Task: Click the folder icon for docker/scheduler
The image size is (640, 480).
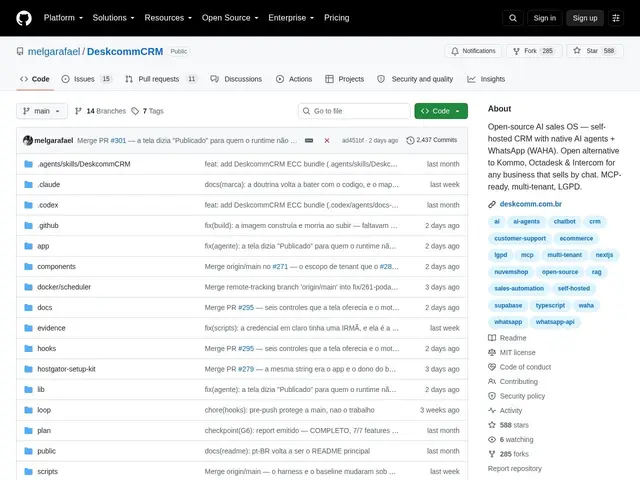Action: click(28, 287)
